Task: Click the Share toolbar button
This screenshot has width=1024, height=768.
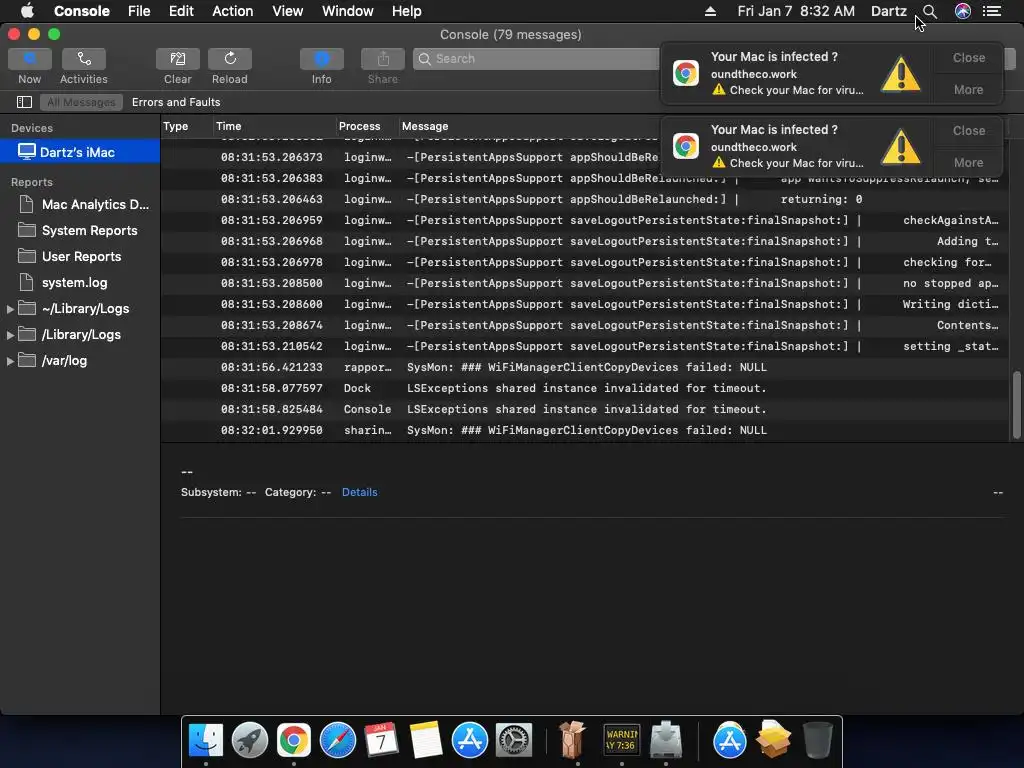Action: point(383,59)
